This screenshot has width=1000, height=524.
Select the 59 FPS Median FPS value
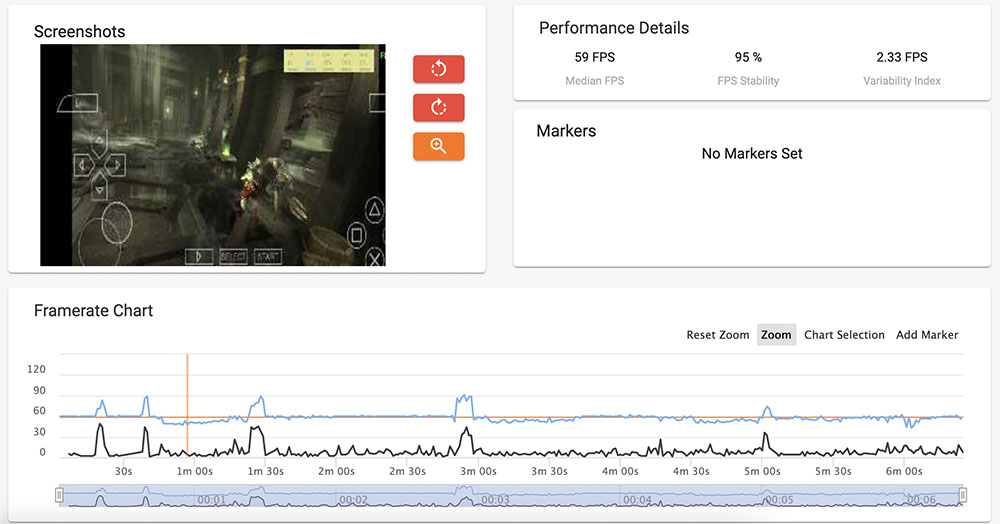[x=595, y=57]
